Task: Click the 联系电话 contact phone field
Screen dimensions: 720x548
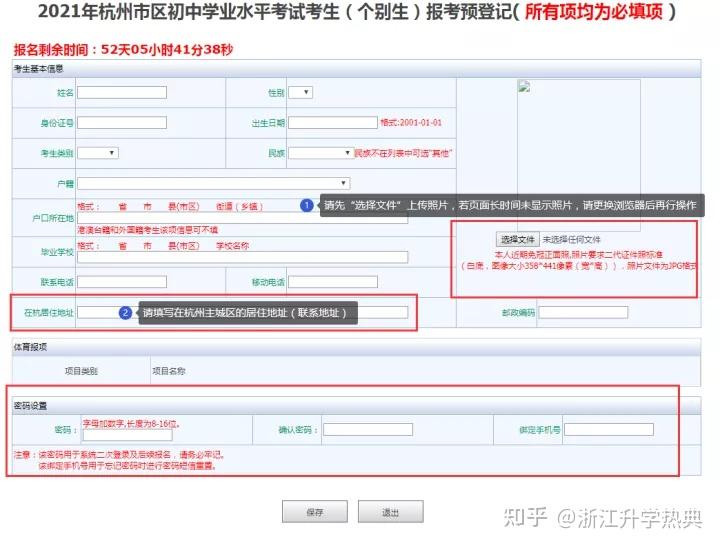Action: (122, 282)
